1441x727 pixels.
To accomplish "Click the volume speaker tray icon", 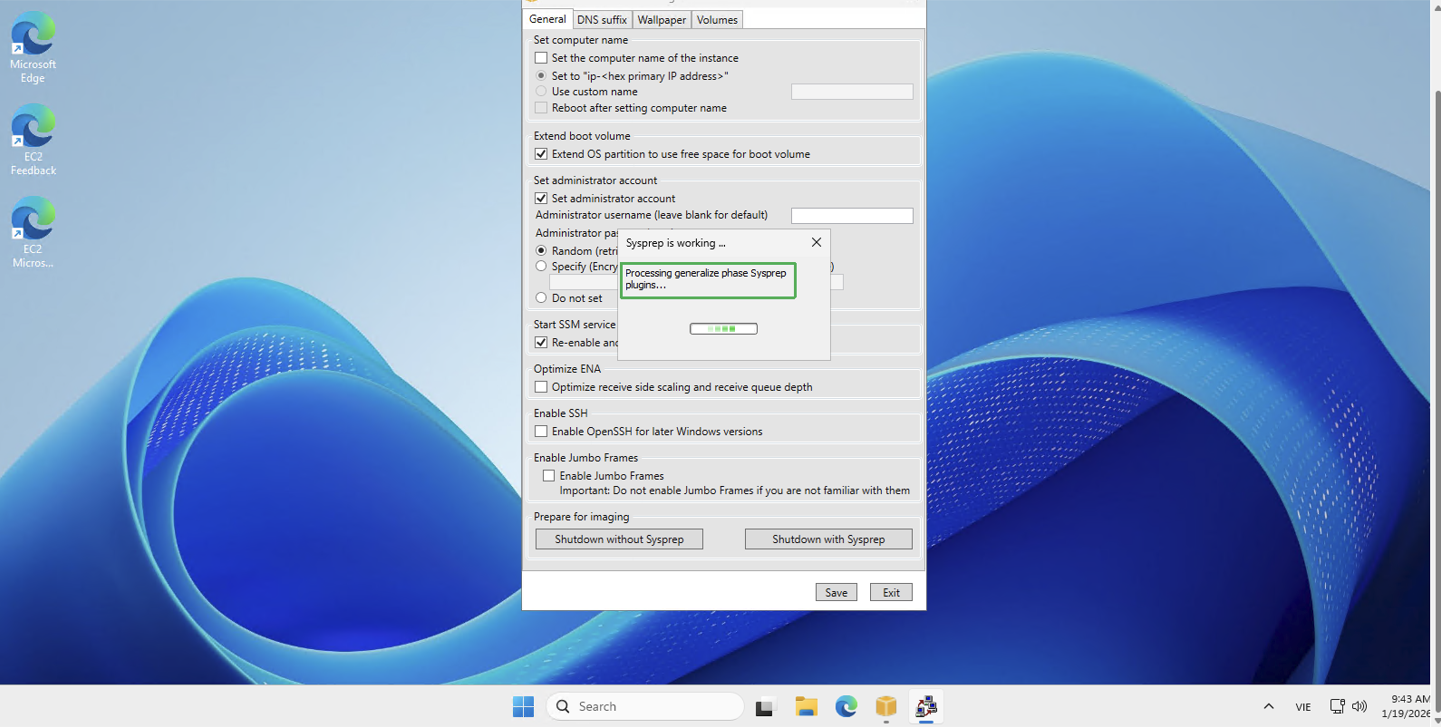I will point(1359,706).
